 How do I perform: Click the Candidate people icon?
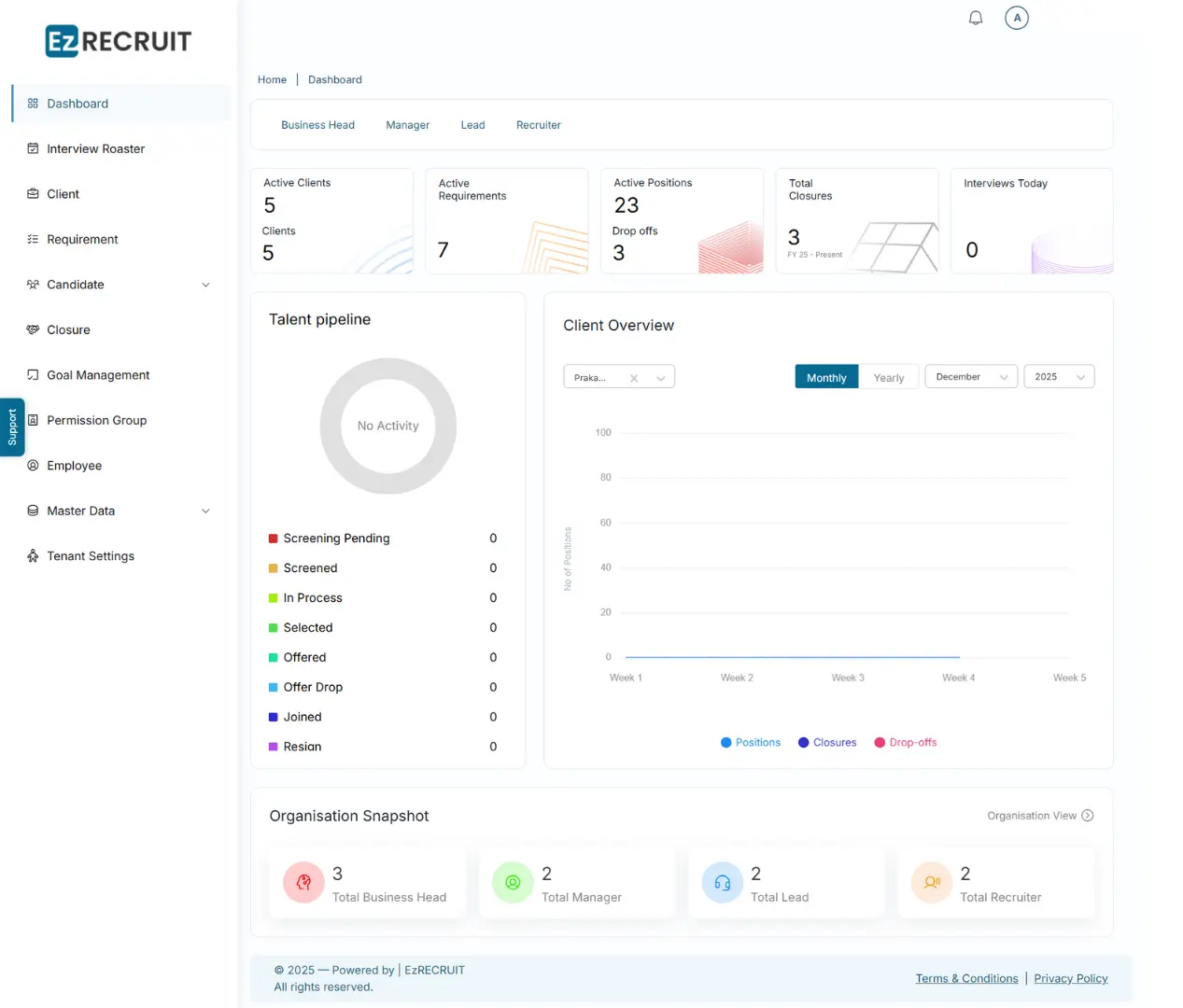pyautogui.click(x=33, y=285)
